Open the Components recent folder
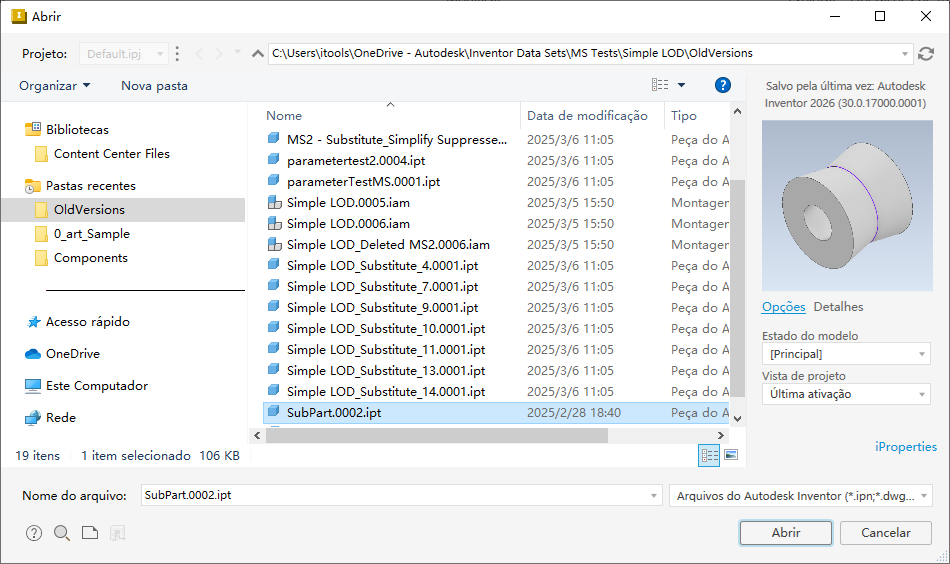Viewport: 950px width, 564px height. (x=91, y=258)
